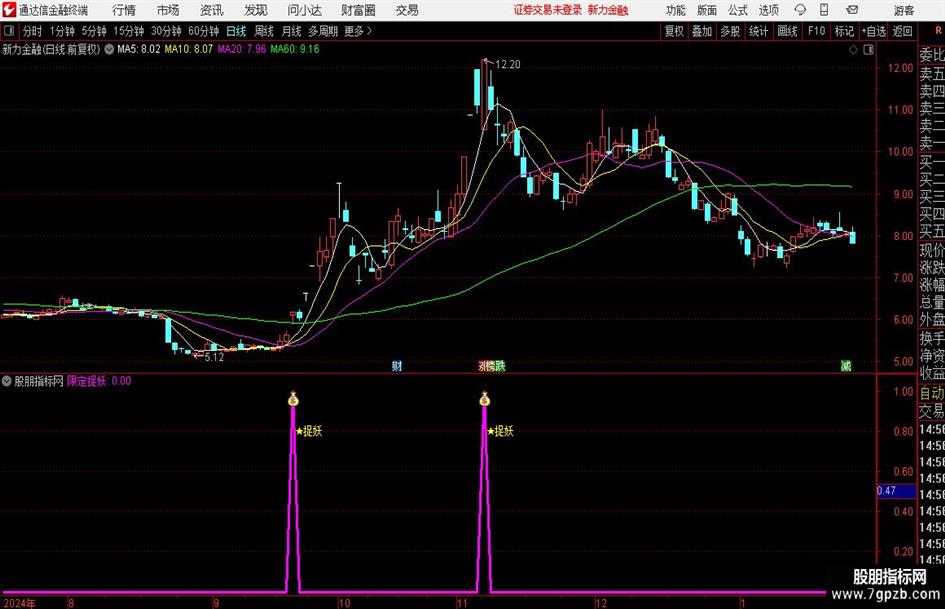Click the 5.12 low price label
The image size is (945, 609).
tap(214, 357)
